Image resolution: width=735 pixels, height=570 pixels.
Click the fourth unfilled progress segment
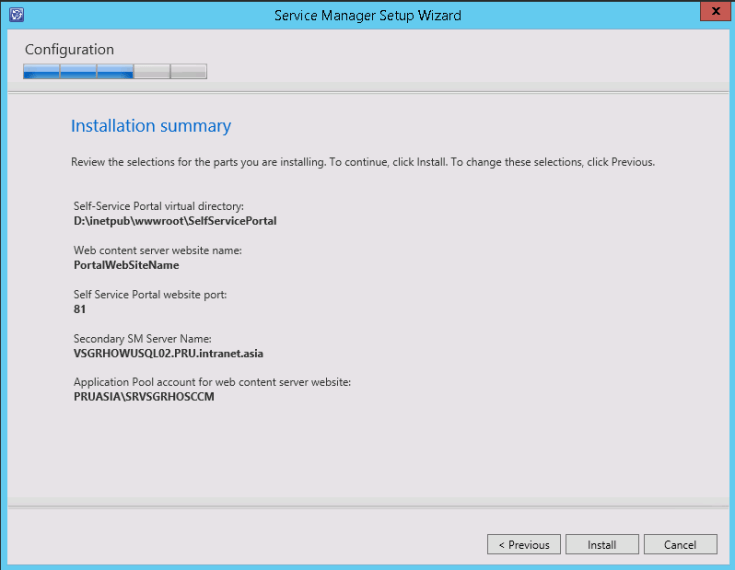(x=152, y=71)
